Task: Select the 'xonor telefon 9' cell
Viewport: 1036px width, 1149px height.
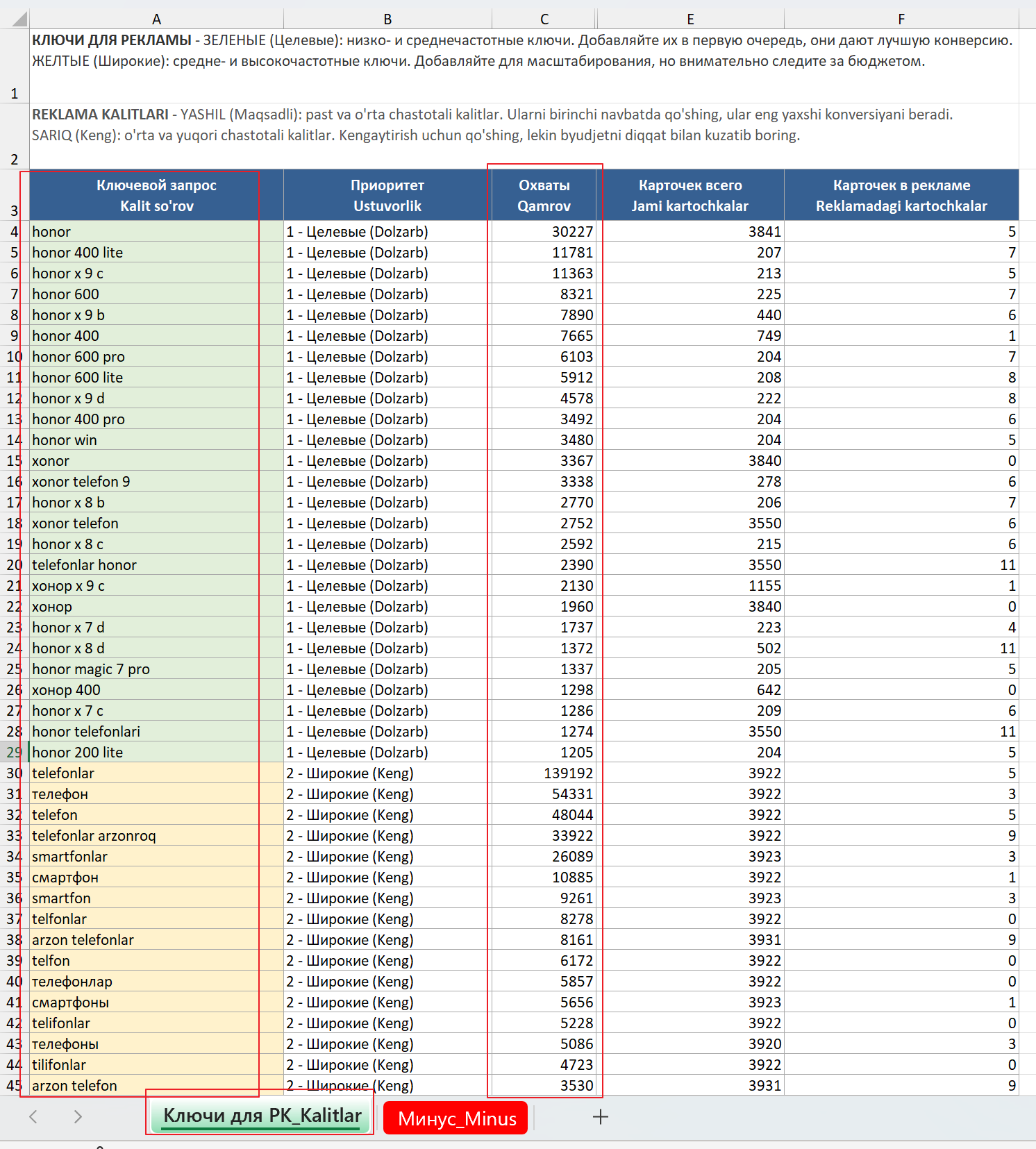Action: click(x=156, y=481)
